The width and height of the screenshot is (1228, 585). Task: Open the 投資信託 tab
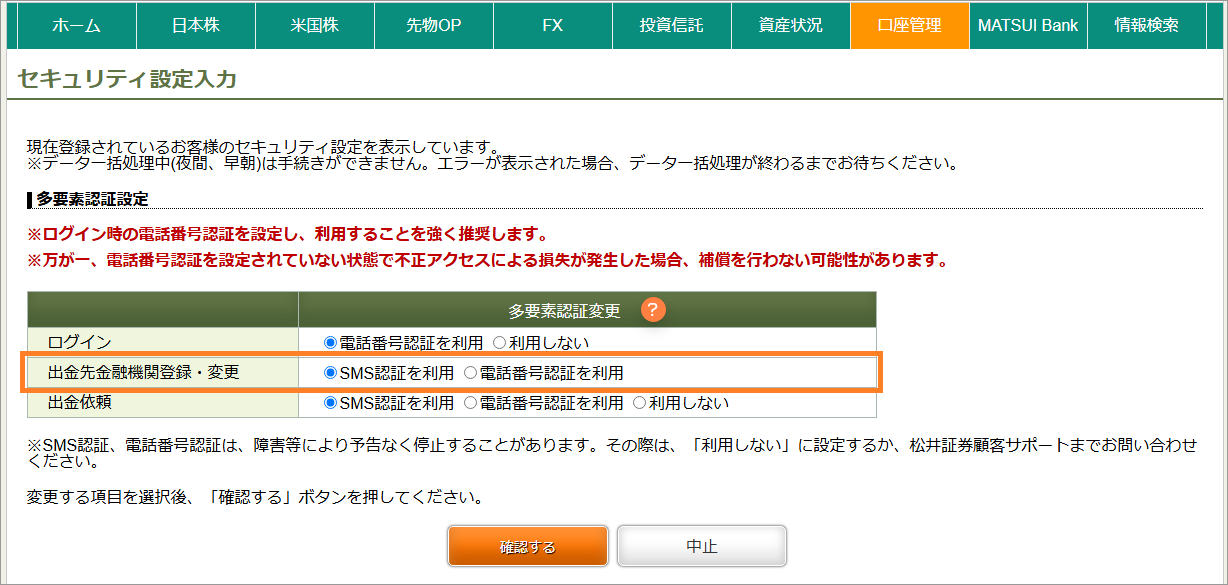(672, 25)
